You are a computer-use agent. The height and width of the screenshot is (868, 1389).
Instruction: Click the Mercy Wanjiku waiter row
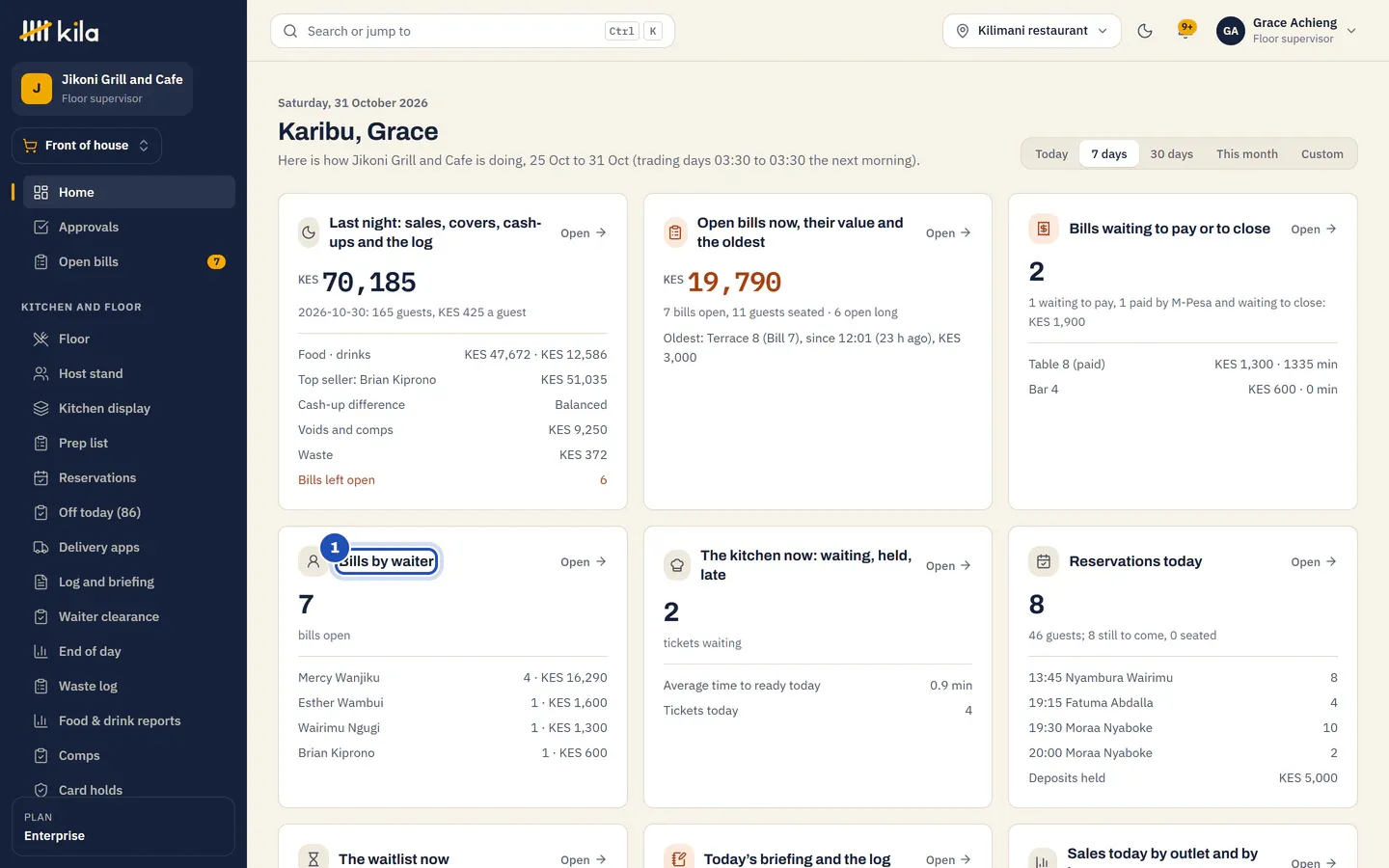coord(452,677)
